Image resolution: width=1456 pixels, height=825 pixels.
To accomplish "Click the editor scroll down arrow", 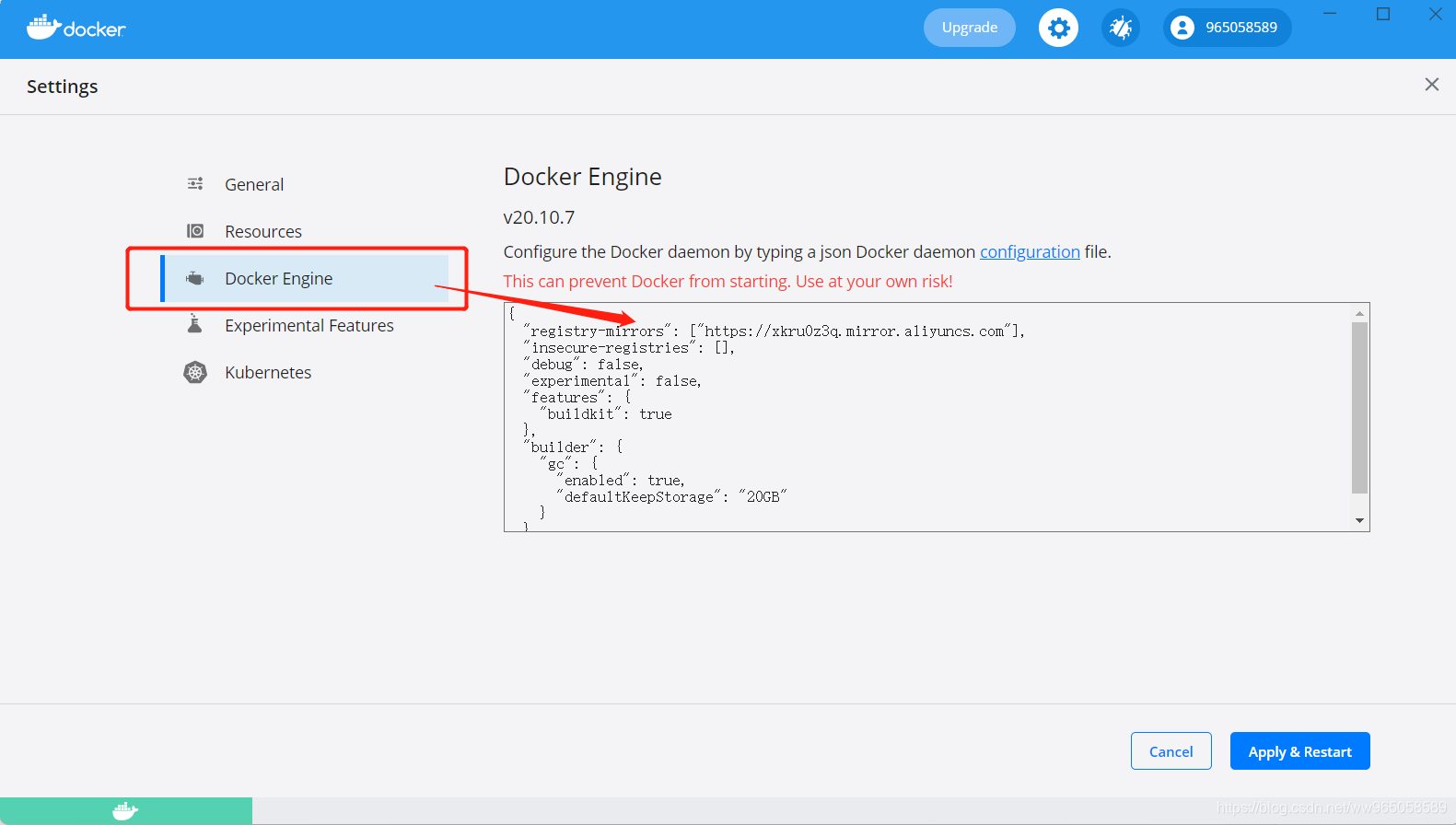I will click(x=1359, y=520).
